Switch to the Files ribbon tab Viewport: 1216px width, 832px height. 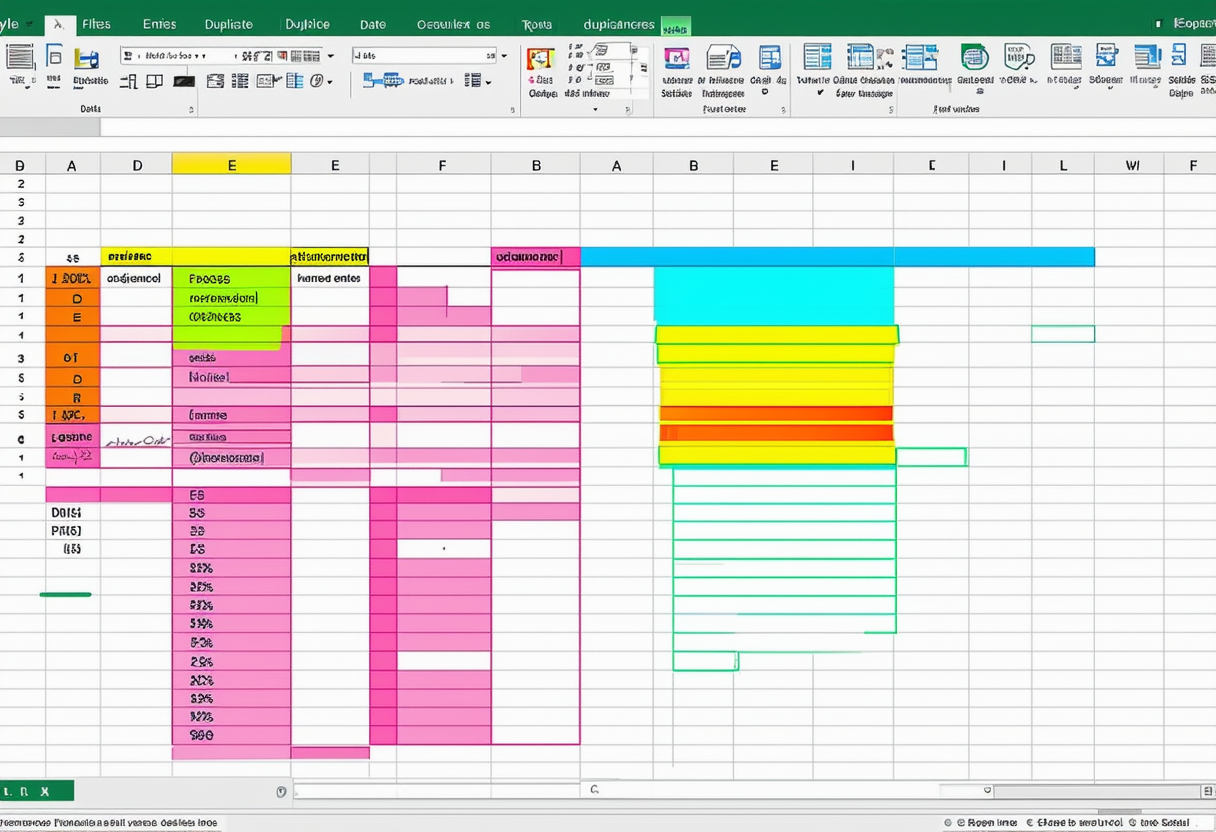[x=96, y=24]
